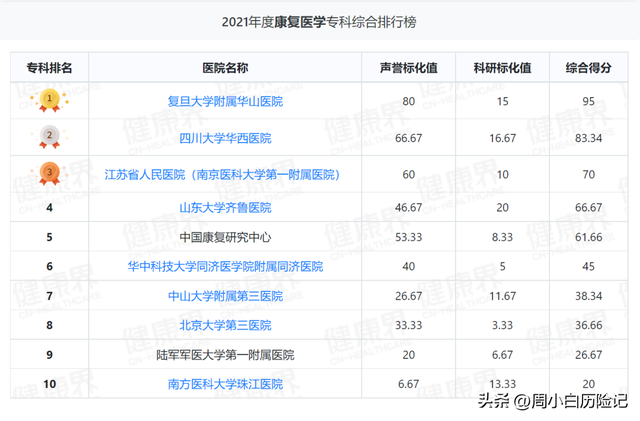Click the 2021年度康复医学专科综合排行榜 title
The image size is (640, 421).
click(x=319, y=22)
